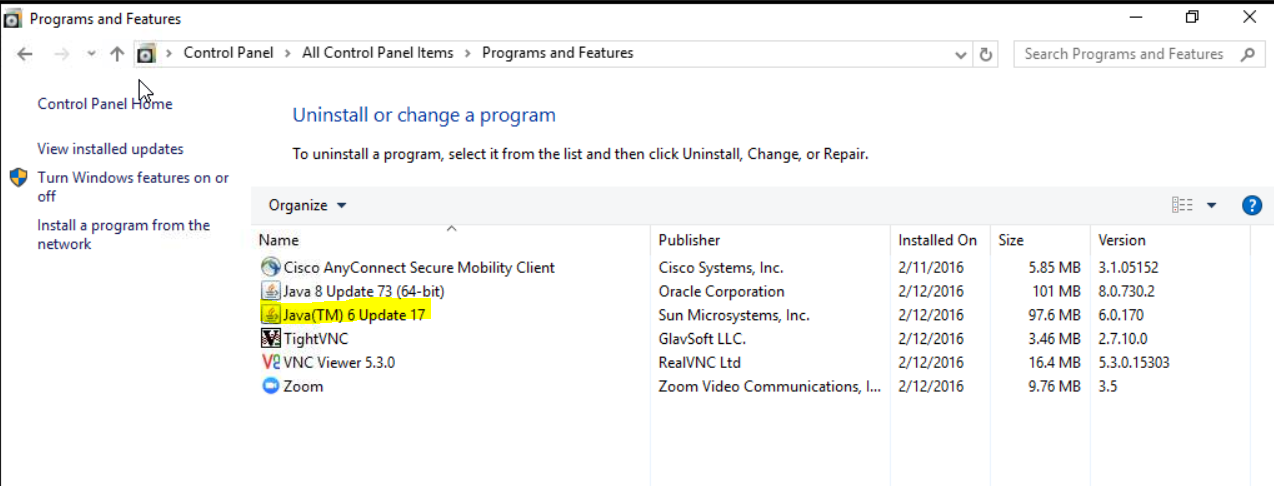Click publisher Cisco Systems, Inc.

point(721,267)
